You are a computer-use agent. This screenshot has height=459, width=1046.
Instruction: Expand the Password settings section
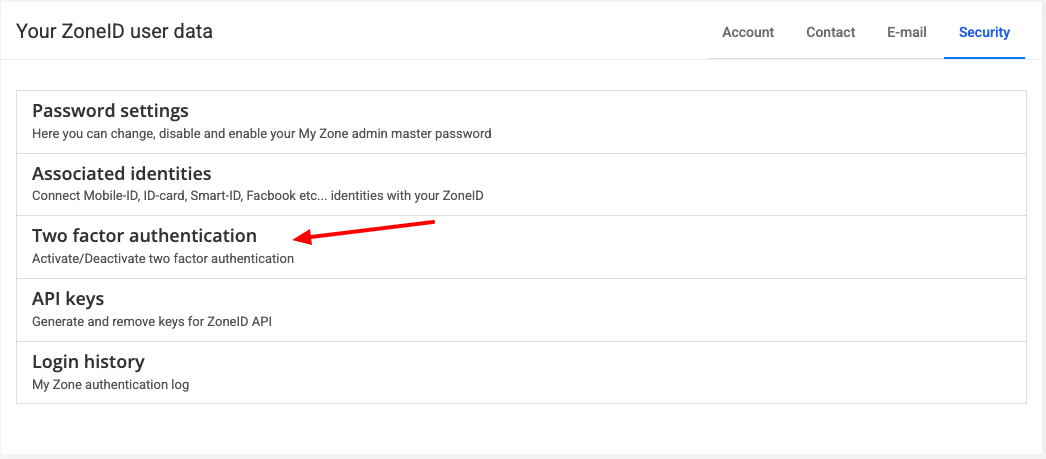(110, 110)
